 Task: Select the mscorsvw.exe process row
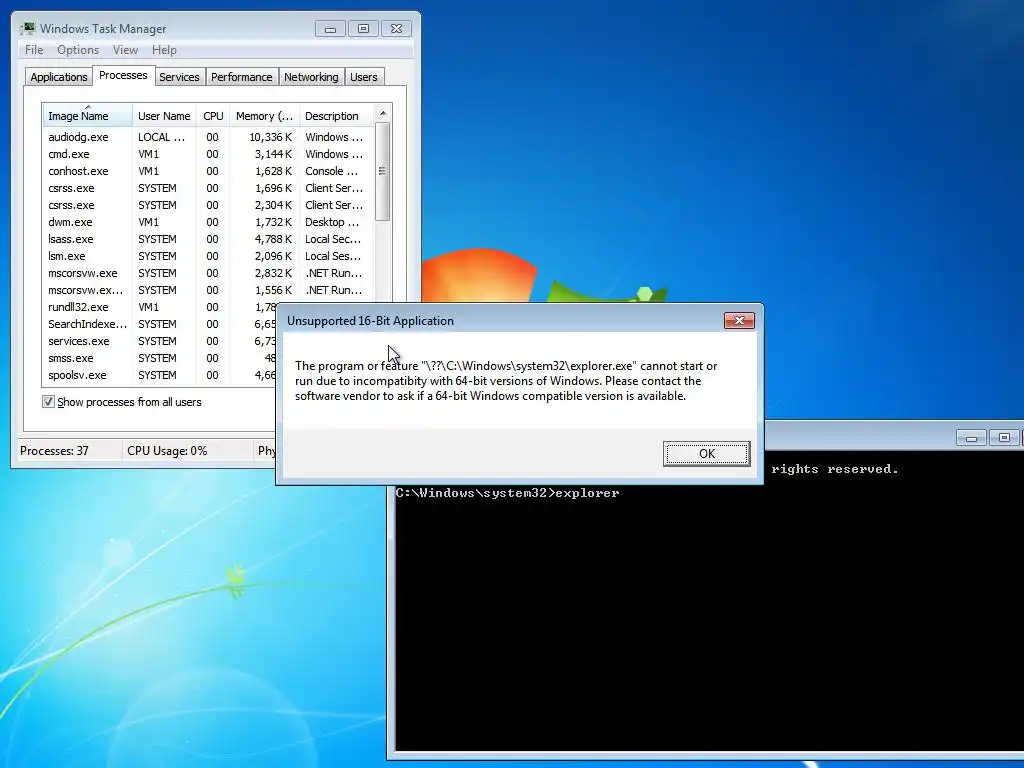(x=208, y=273)
